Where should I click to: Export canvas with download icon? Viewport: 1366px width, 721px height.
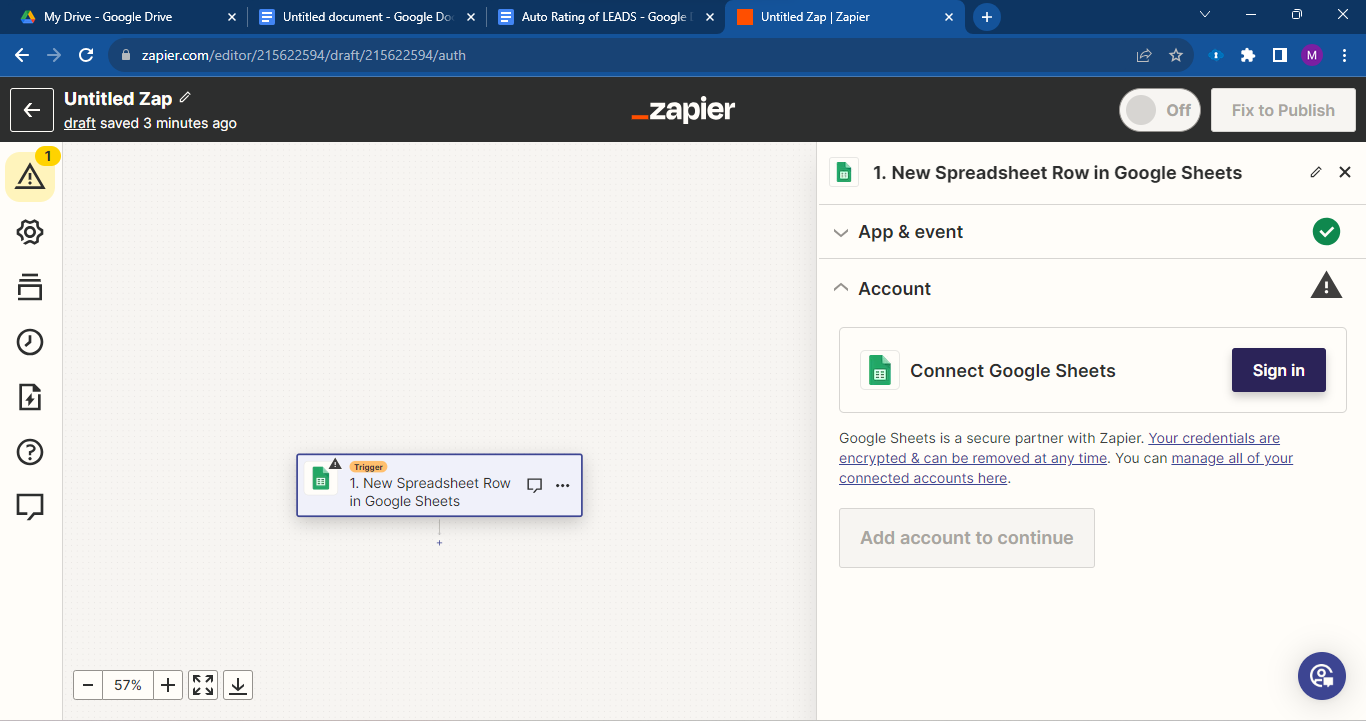click(238, 685)
